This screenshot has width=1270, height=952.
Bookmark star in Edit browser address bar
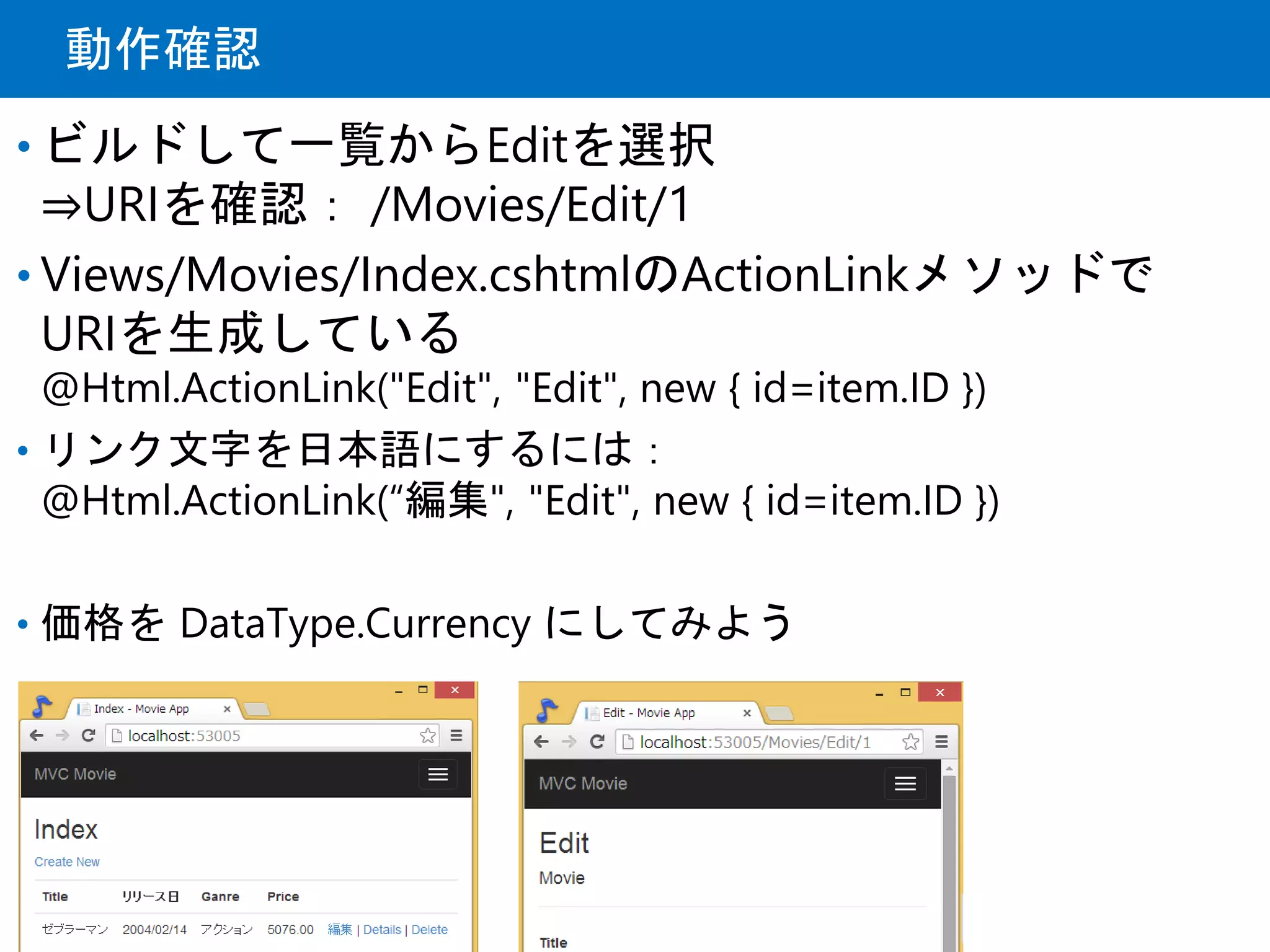(x=910, y=742)
